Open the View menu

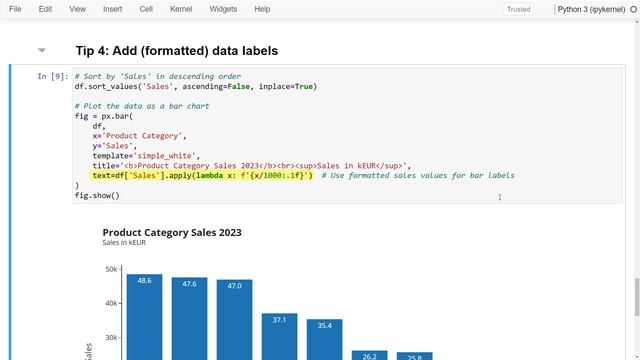coord(77,9)
